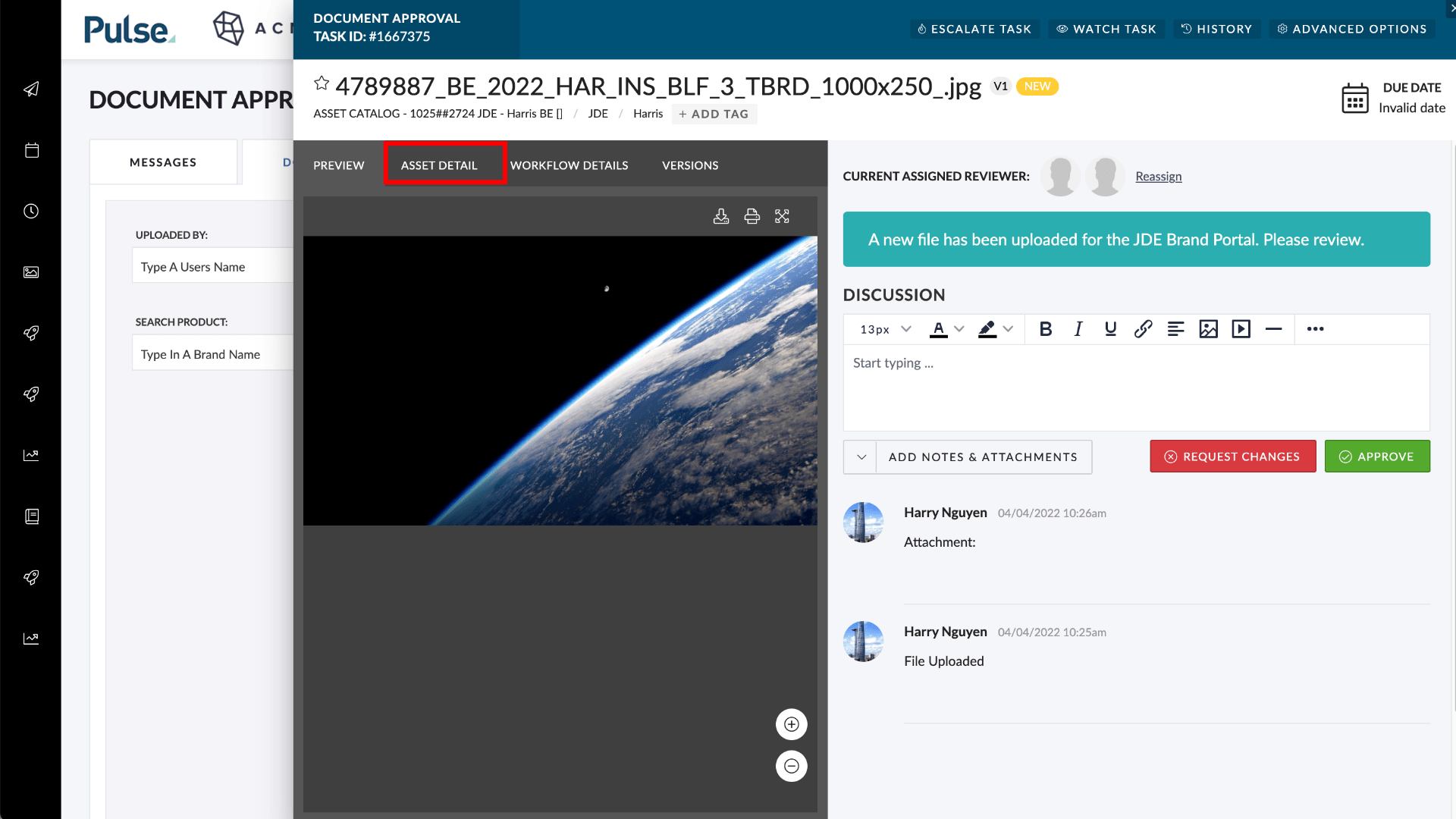
Task: Open text alignment options
Action: pos(1176,329)
